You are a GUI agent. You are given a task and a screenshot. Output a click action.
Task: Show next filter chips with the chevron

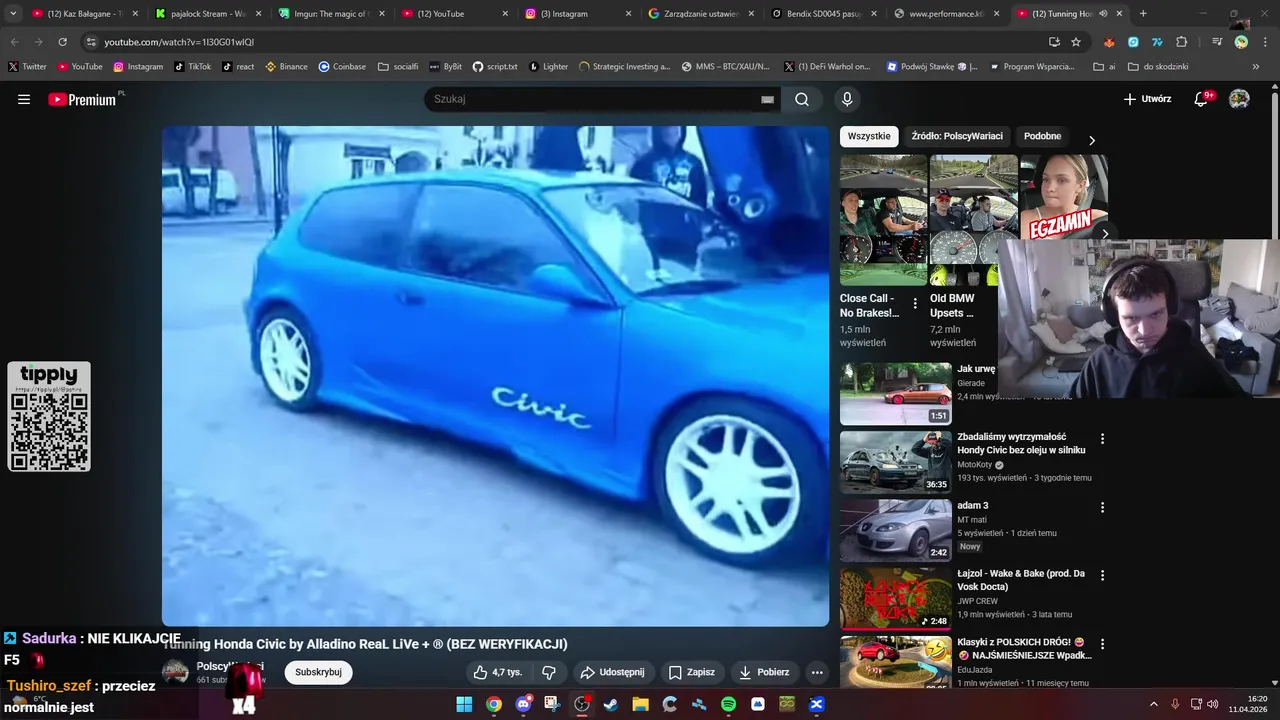pos(1092,140)
